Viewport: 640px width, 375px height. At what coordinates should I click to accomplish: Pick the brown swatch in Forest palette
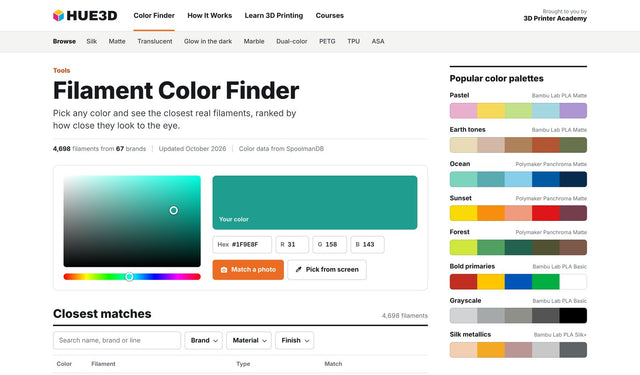(x=573, y=247)
